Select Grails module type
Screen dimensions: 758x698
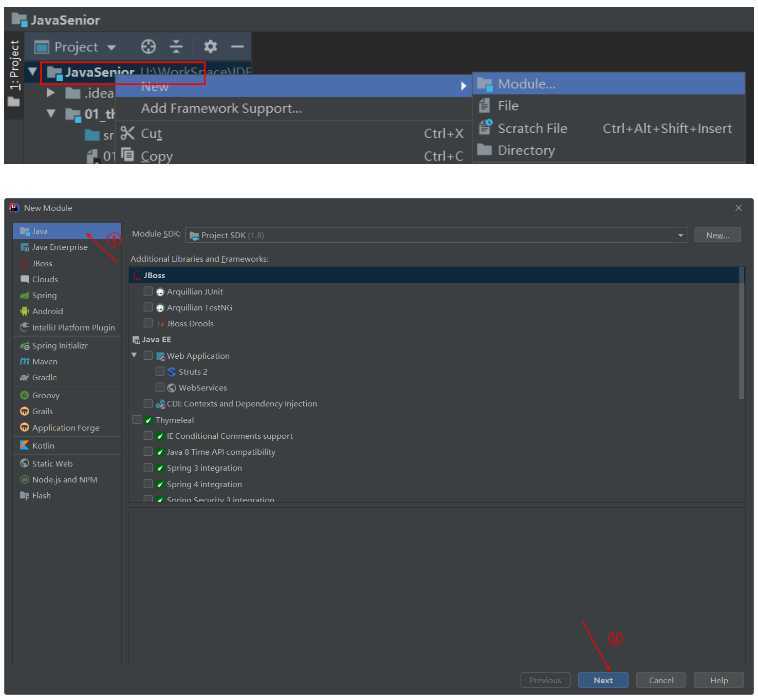point(67,411)
